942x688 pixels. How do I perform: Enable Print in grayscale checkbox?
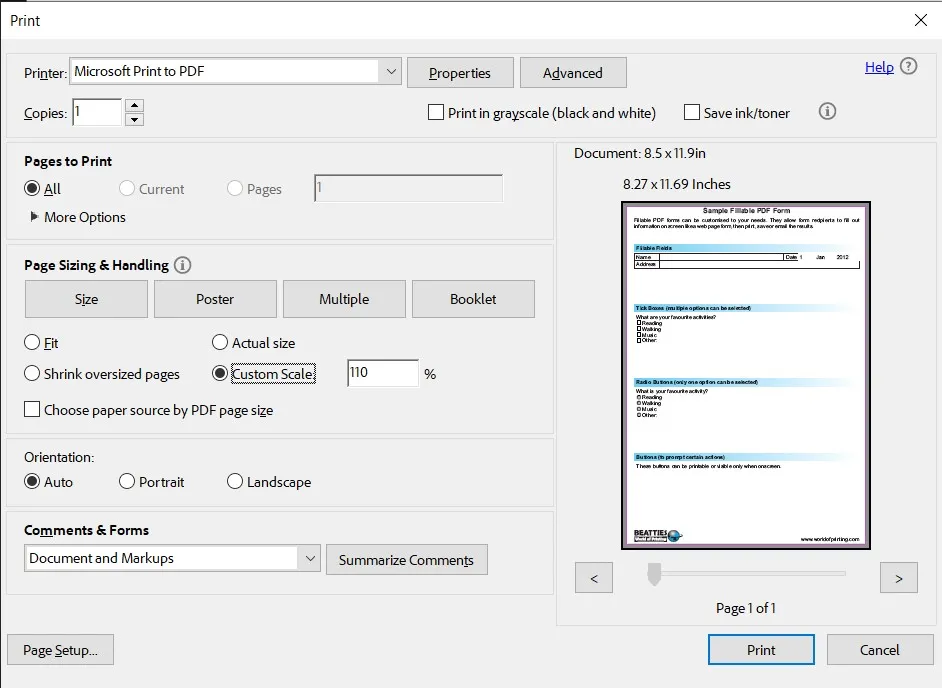(436, 113)
